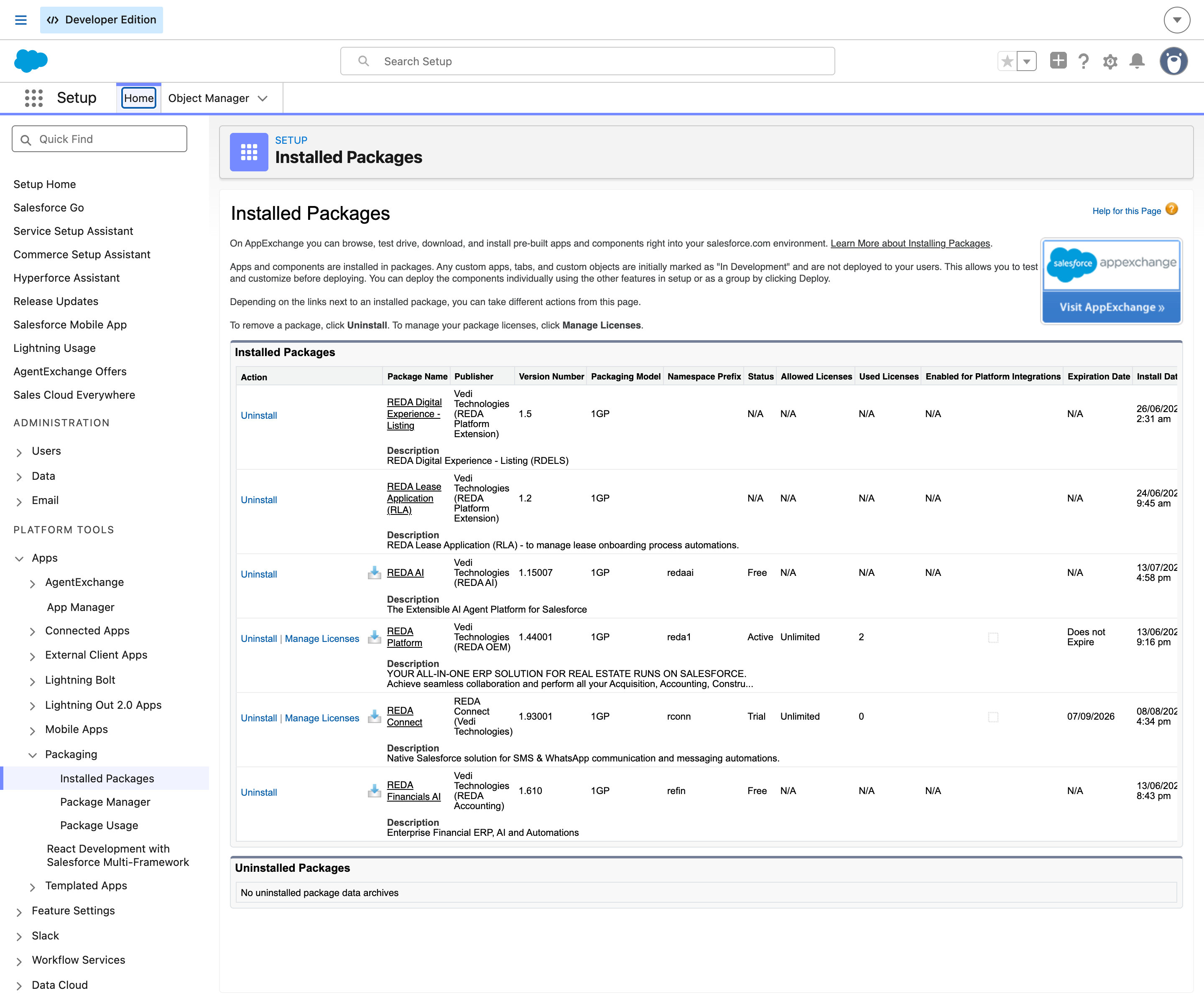The width and height of the screenshot is (1204, 1003).
Task: Click the orange help icon next to Help for this Page
Action: point(1172,209)
